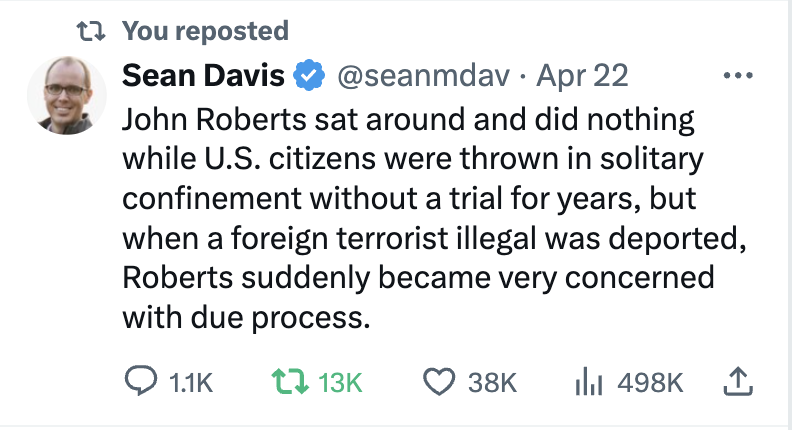
Task: Click the You reposted label
Action: [x=206, y=31]
